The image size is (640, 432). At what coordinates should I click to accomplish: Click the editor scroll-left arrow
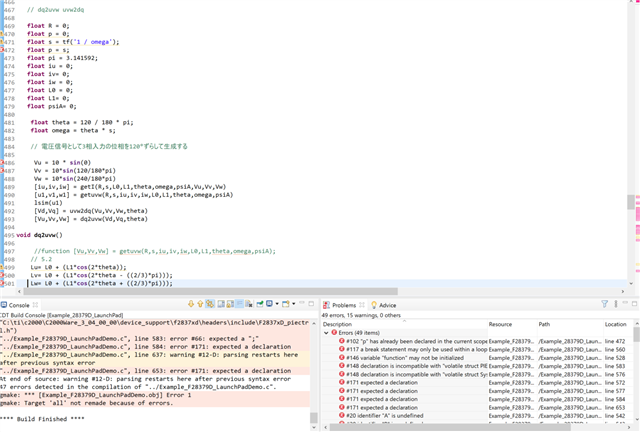[19, 292]
